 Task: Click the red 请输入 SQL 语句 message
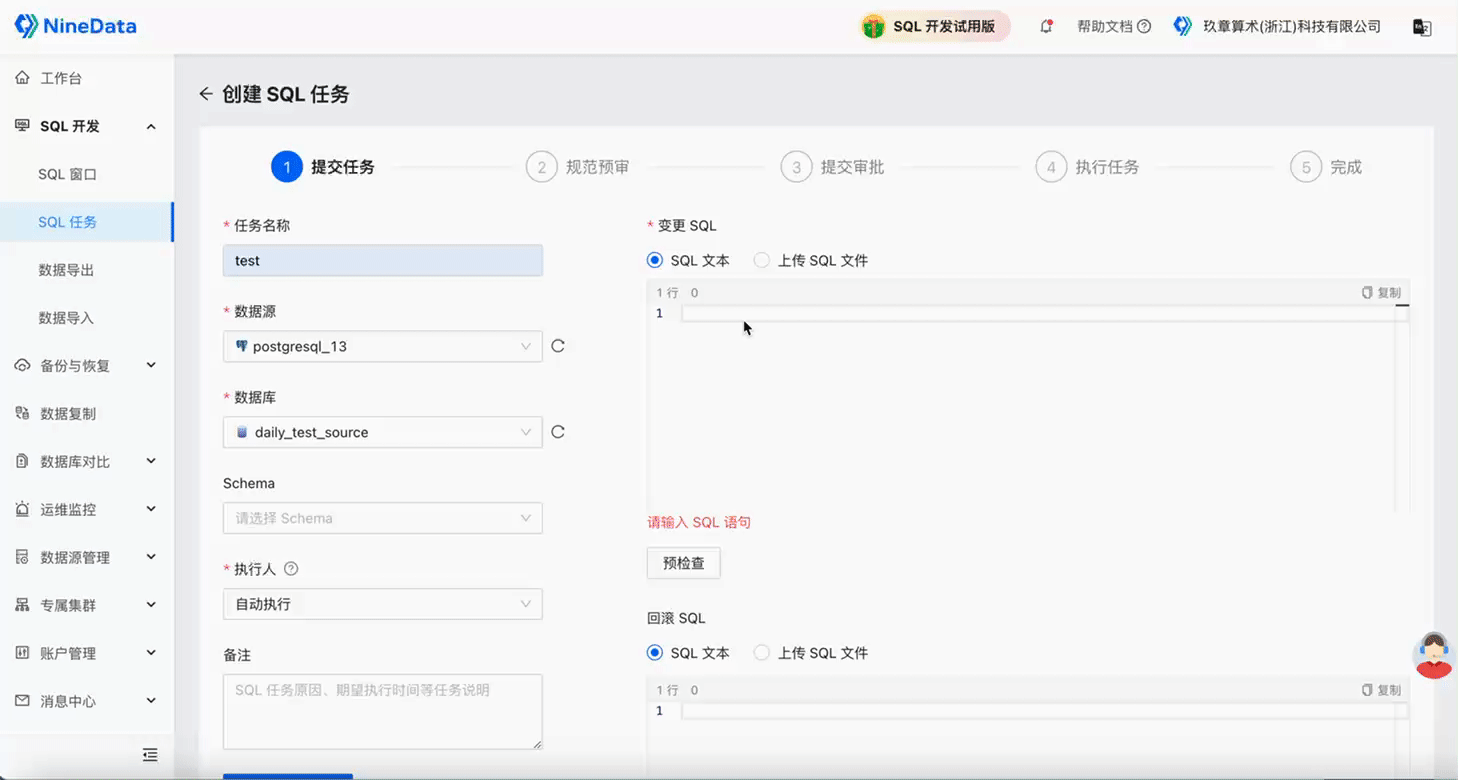click(x=699, y=522)
